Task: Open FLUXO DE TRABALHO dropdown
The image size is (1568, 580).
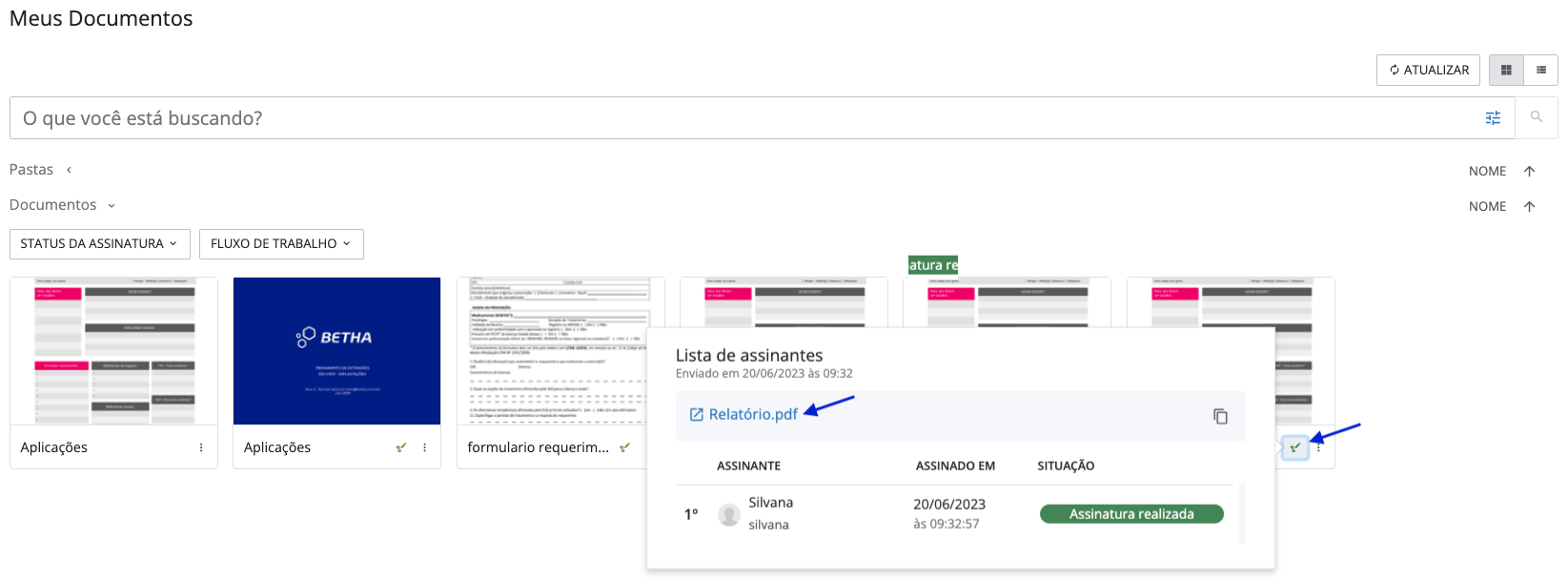Action: [x=281, y=243]
